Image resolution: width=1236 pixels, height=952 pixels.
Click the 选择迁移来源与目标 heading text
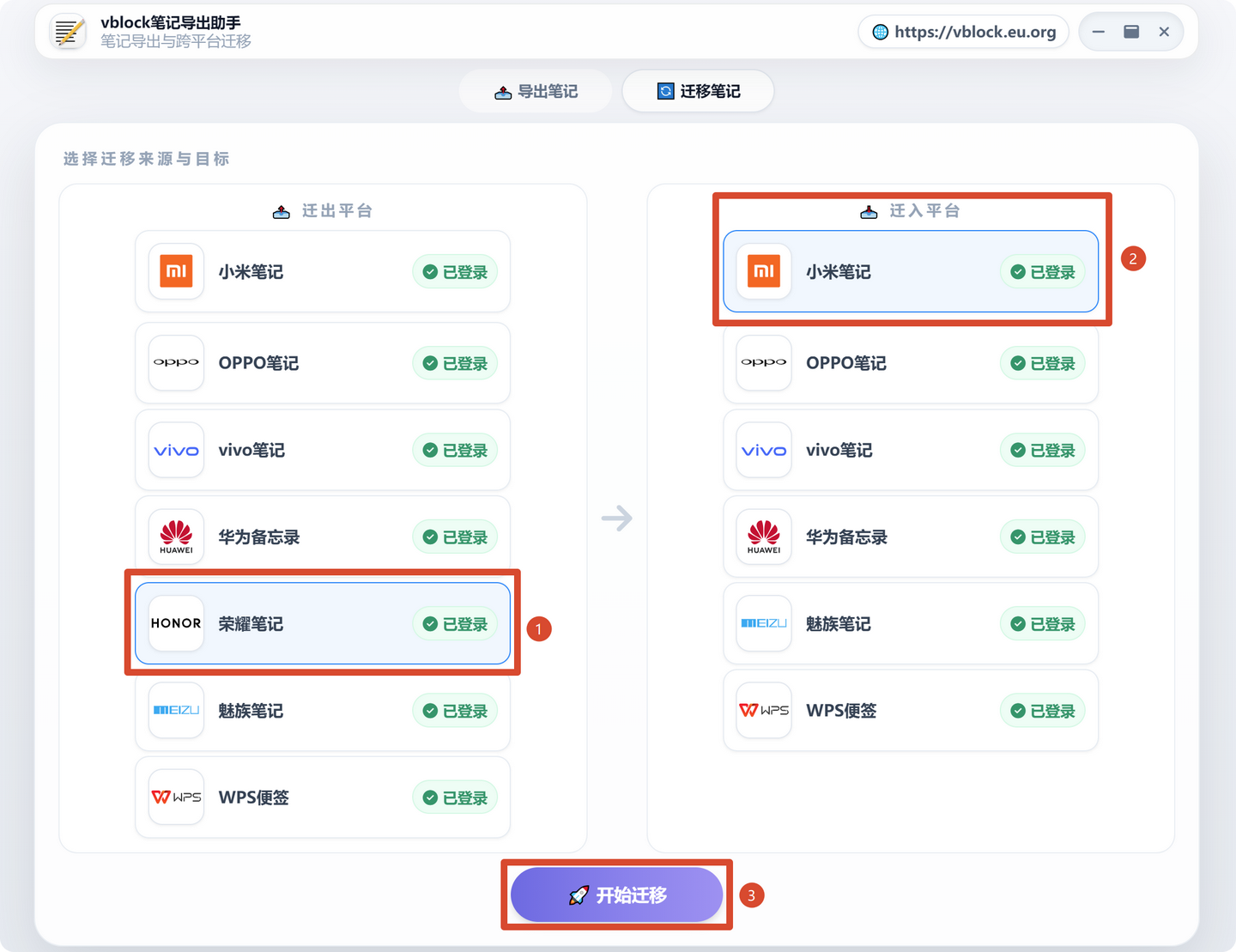(x=146, y=159)
